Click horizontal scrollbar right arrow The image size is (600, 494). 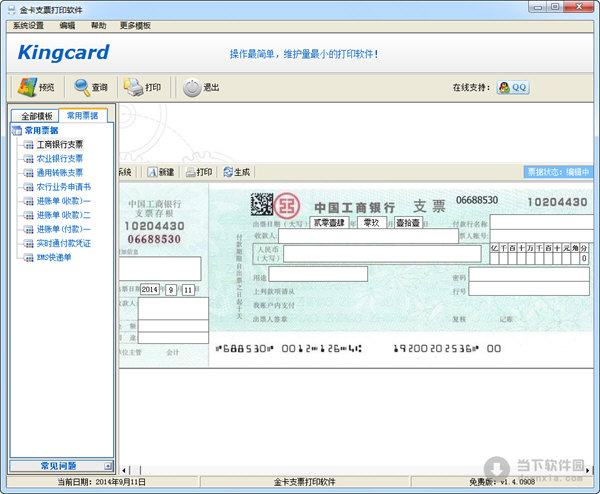point(588,470)
